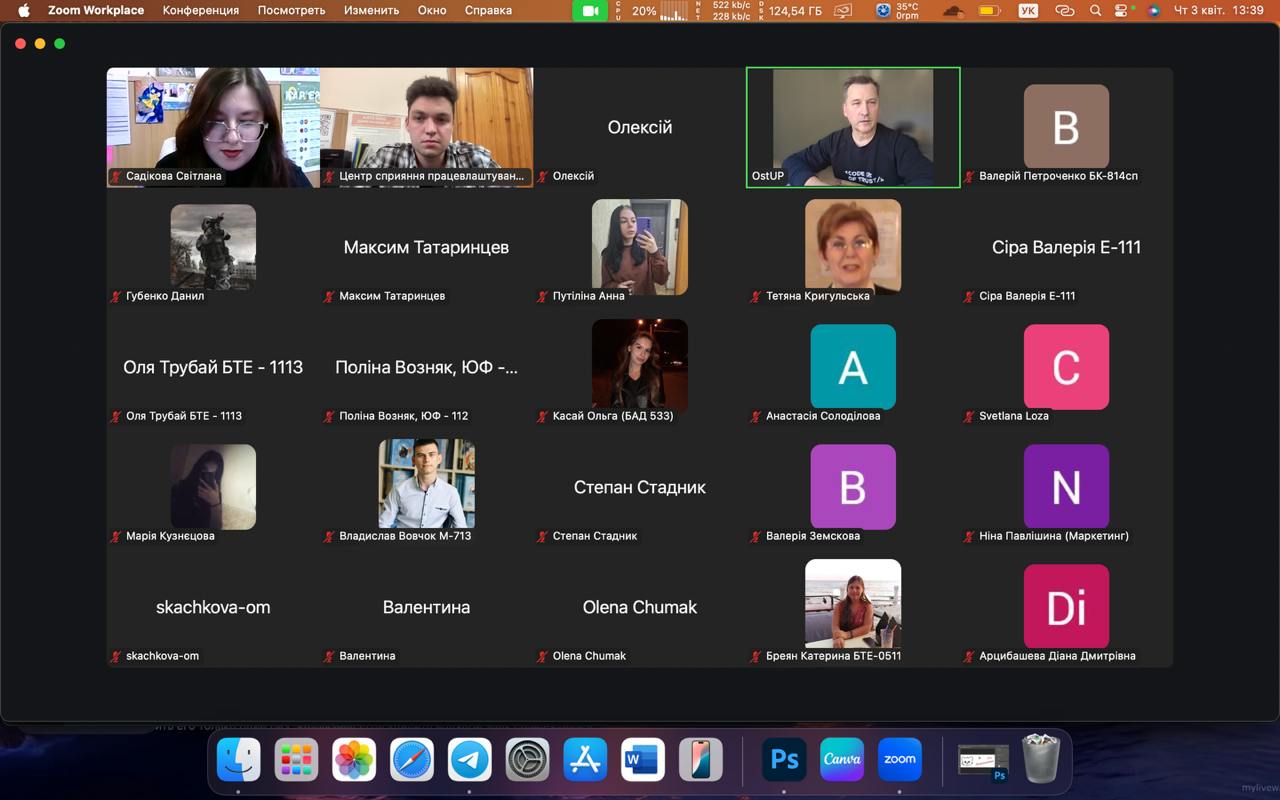The width and height of the screenshot is (1280, 800).
Task: Open the Справка menu
Action: (x=488, y=11)
